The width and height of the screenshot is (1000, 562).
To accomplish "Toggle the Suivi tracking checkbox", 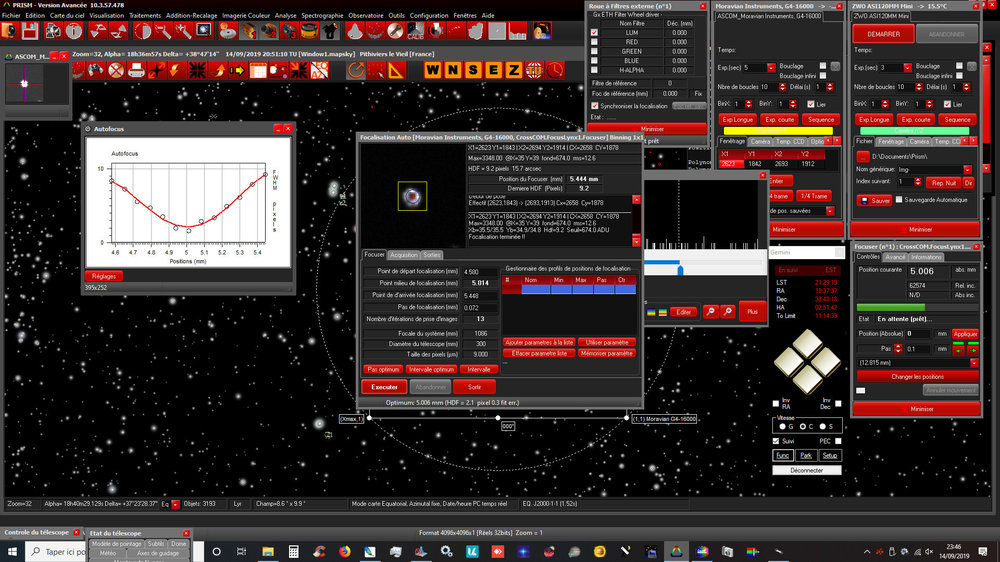I will click(x=776, y=441).
